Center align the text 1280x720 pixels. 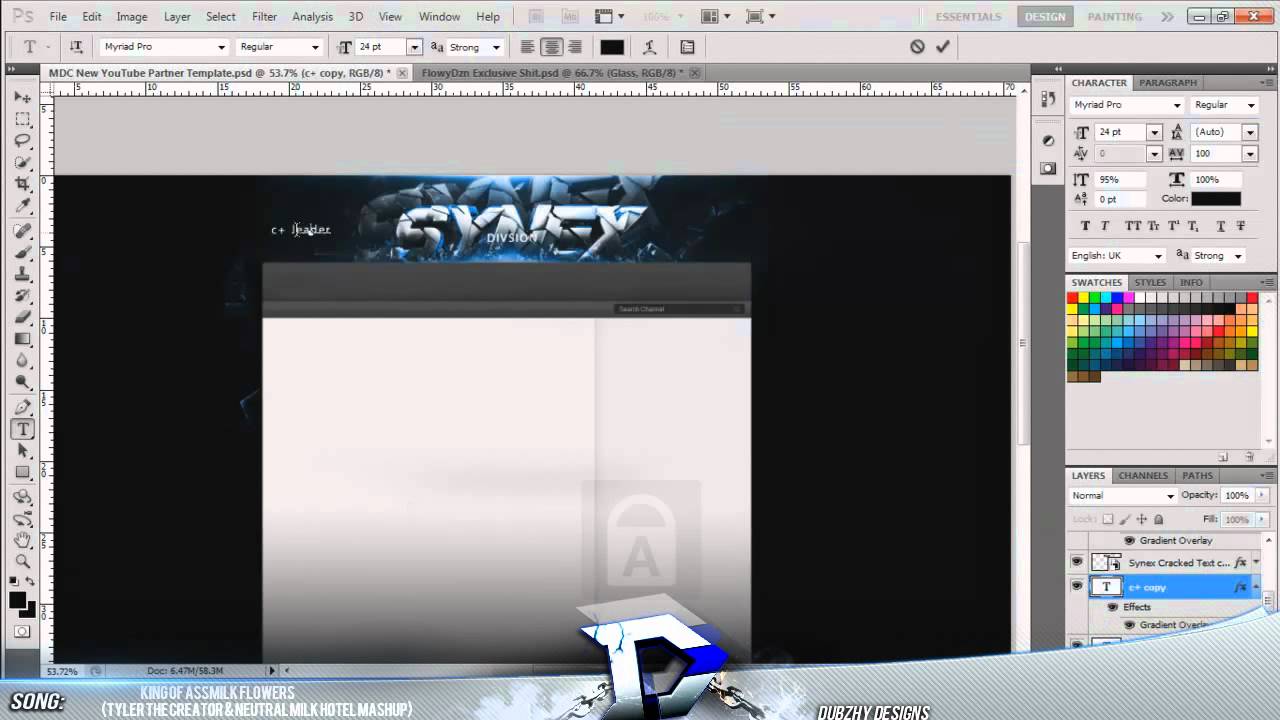tap(551, 47)
